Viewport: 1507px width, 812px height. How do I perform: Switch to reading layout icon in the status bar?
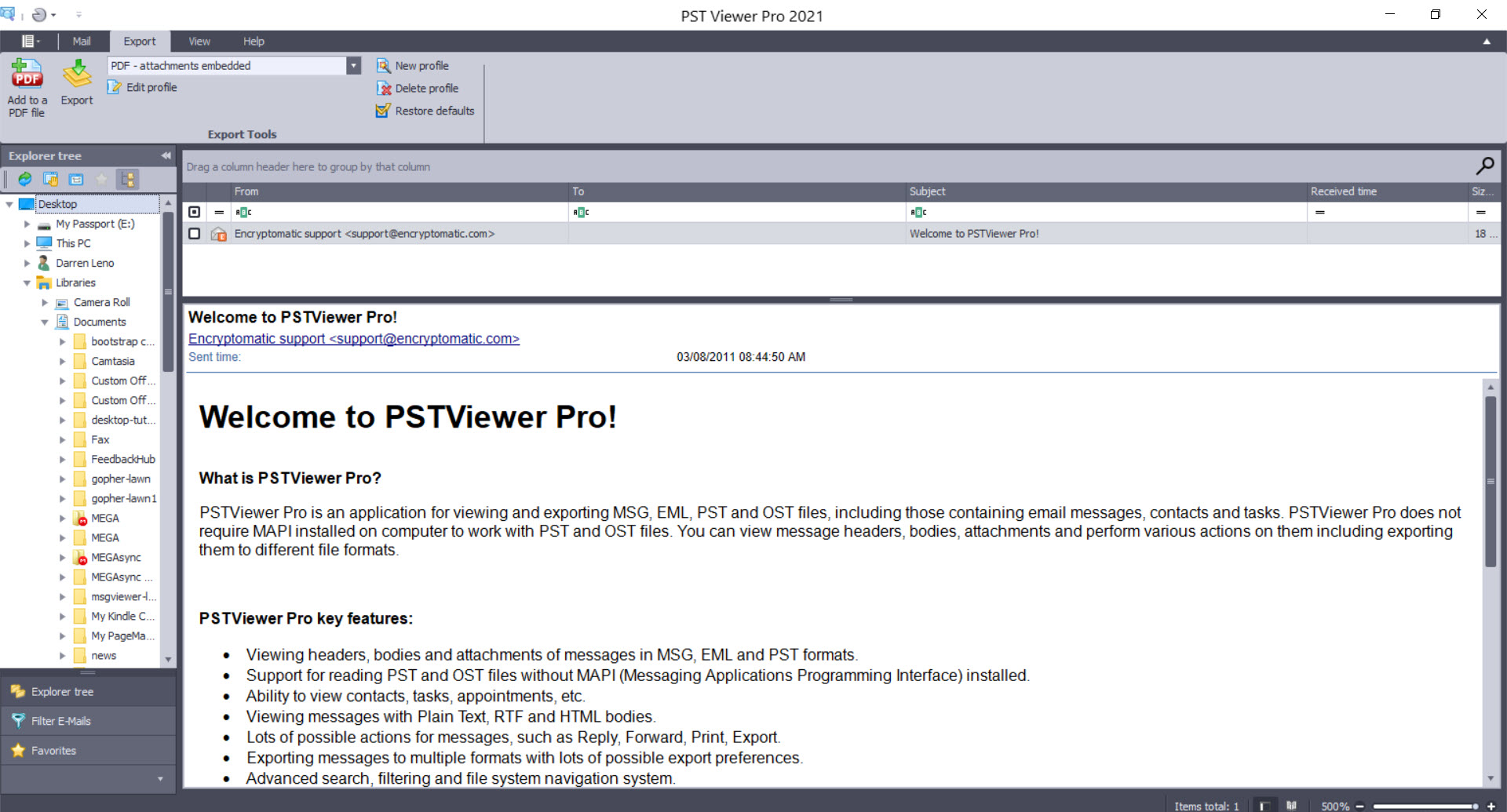[1291, 806]
